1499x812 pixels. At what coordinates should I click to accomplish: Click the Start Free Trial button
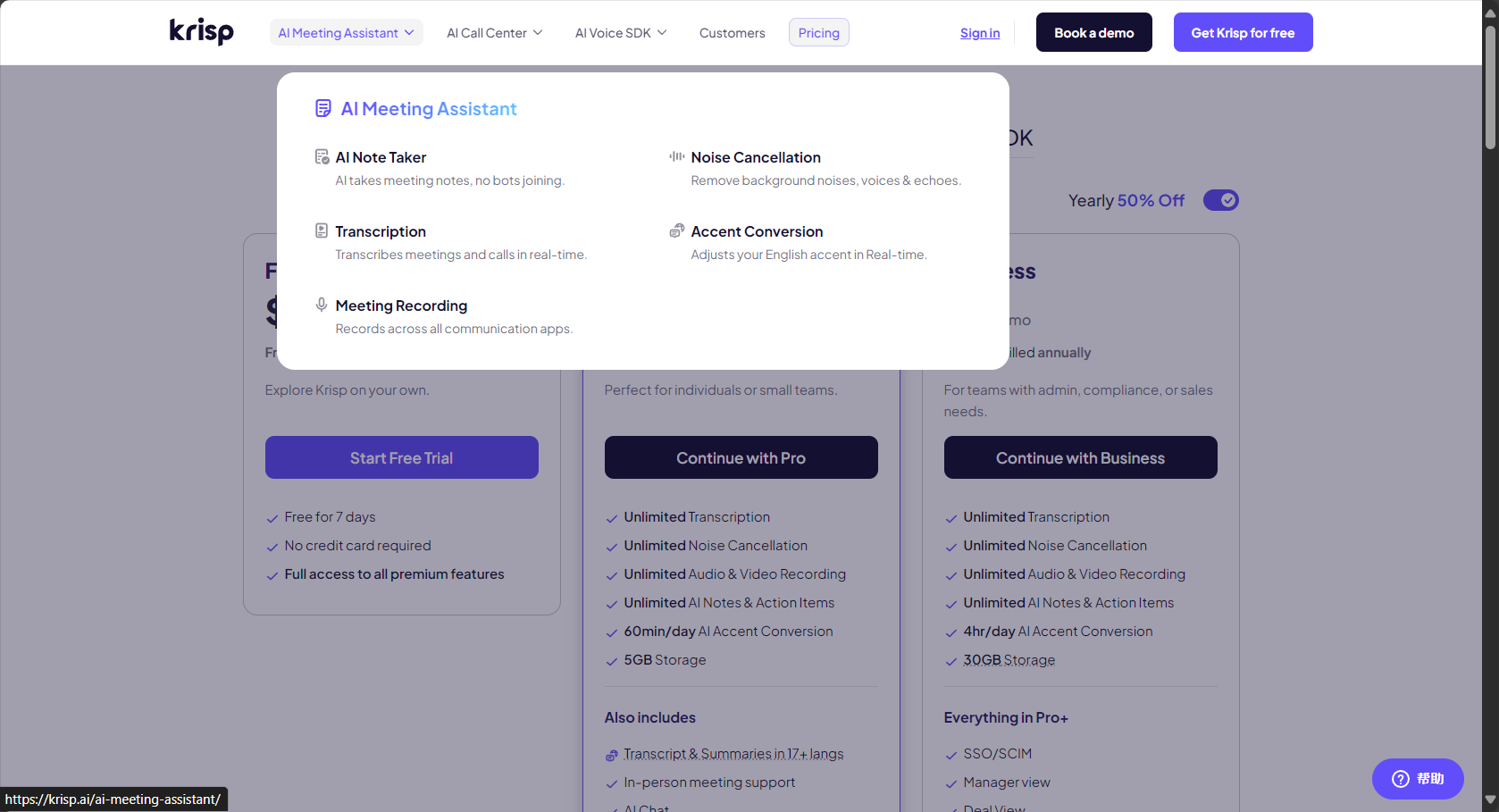point(402,457)
